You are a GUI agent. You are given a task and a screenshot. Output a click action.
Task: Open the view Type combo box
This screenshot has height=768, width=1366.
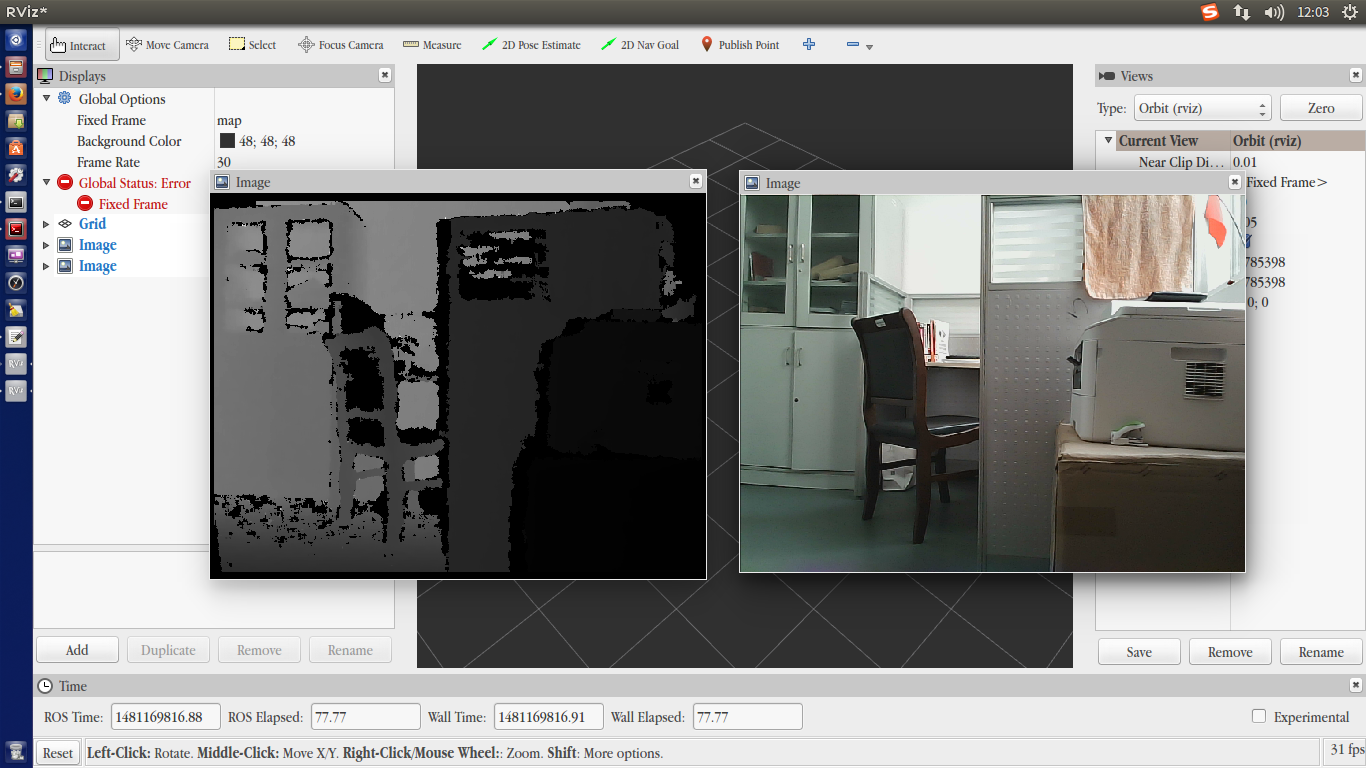click(1202, 108)
